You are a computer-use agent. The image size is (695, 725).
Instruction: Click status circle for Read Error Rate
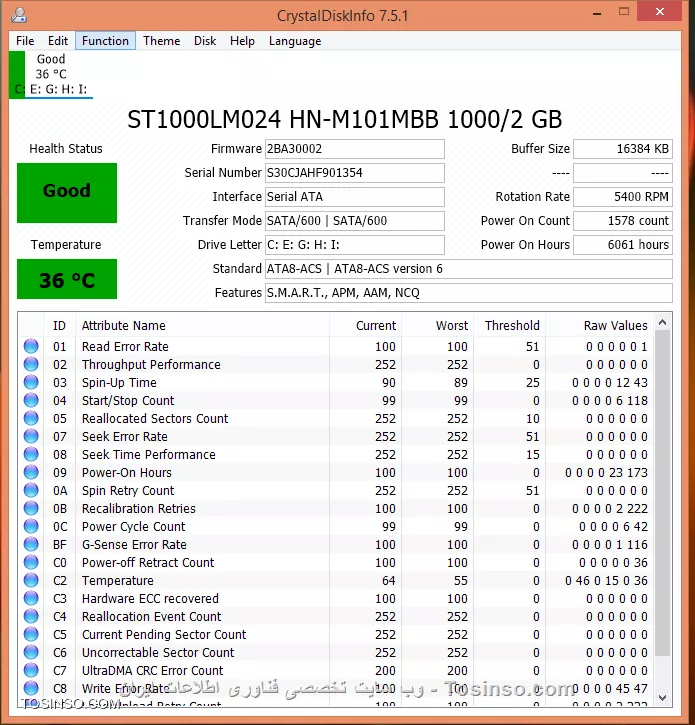click(31, 346)
